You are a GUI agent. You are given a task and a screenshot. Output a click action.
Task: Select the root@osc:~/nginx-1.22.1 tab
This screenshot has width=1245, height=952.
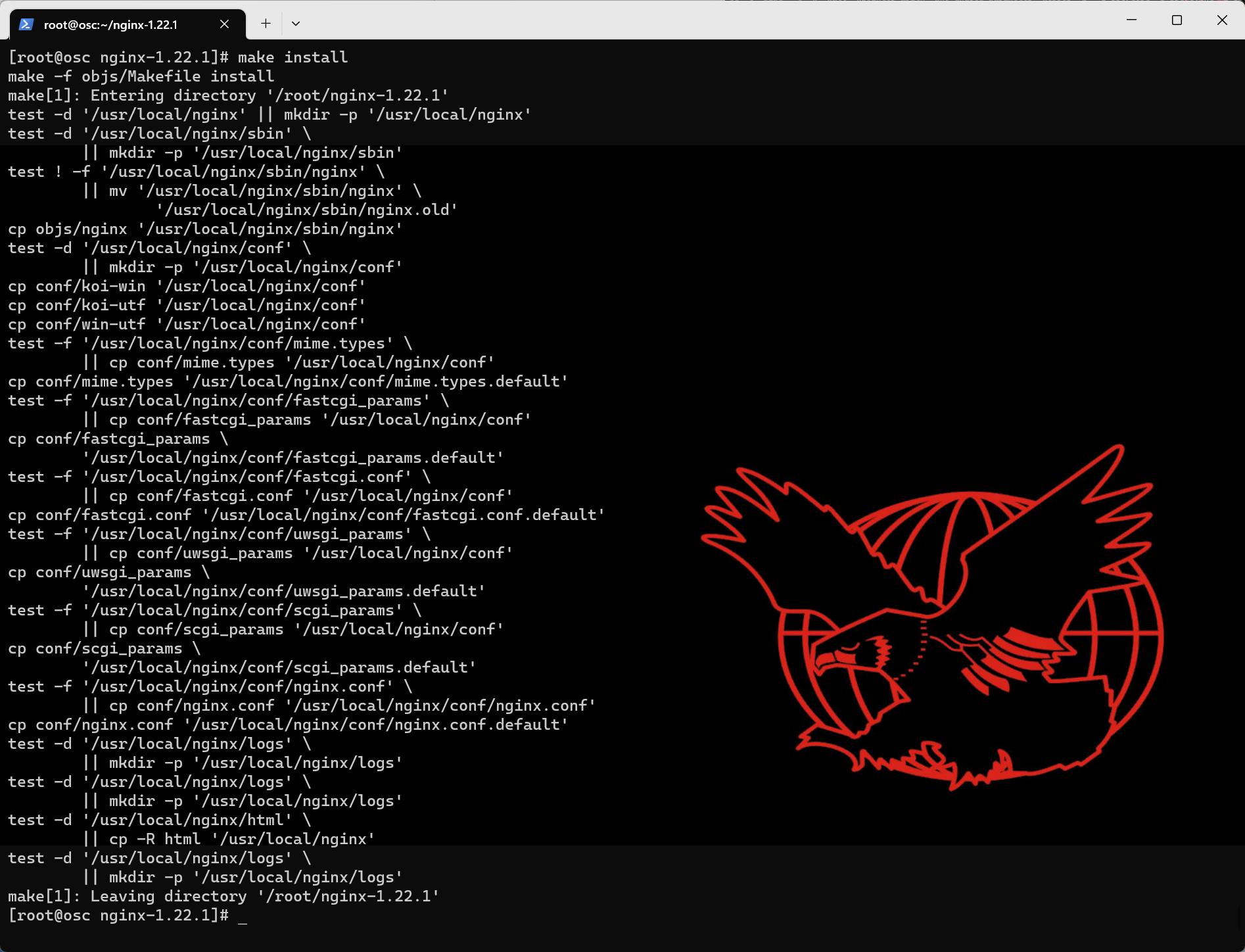click(128, 24)
